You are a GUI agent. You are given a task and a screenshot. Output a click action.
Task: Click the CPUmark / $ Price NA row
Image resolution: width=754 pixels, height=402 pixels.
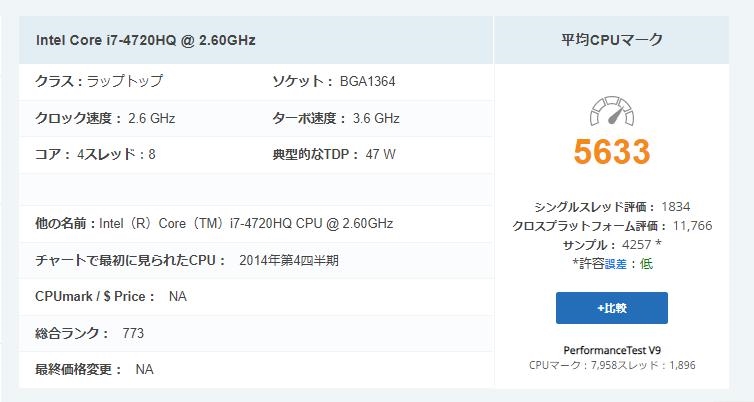tap(256, 297)
